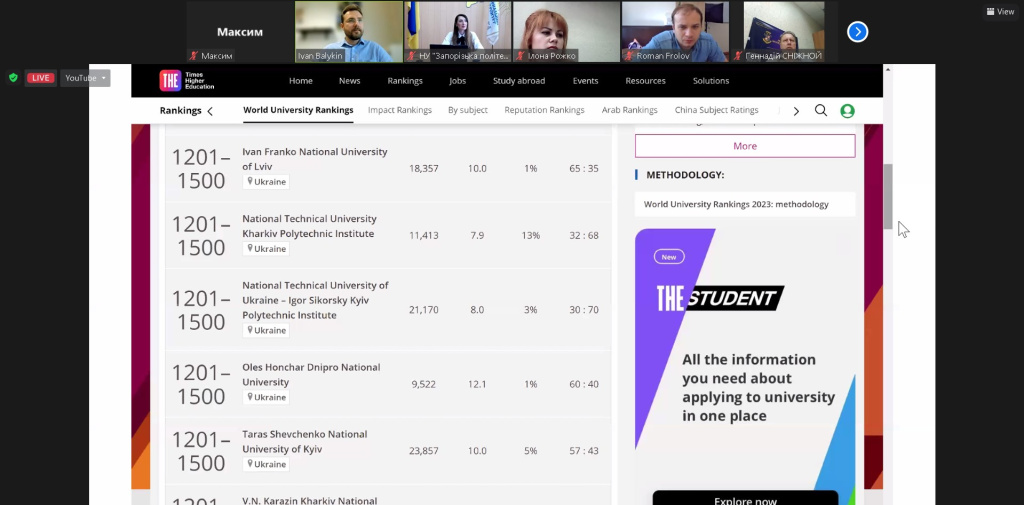Open Ivan Franko National University of Lviv
This screenshot has width=1024, height=505.
coord(315,159)
